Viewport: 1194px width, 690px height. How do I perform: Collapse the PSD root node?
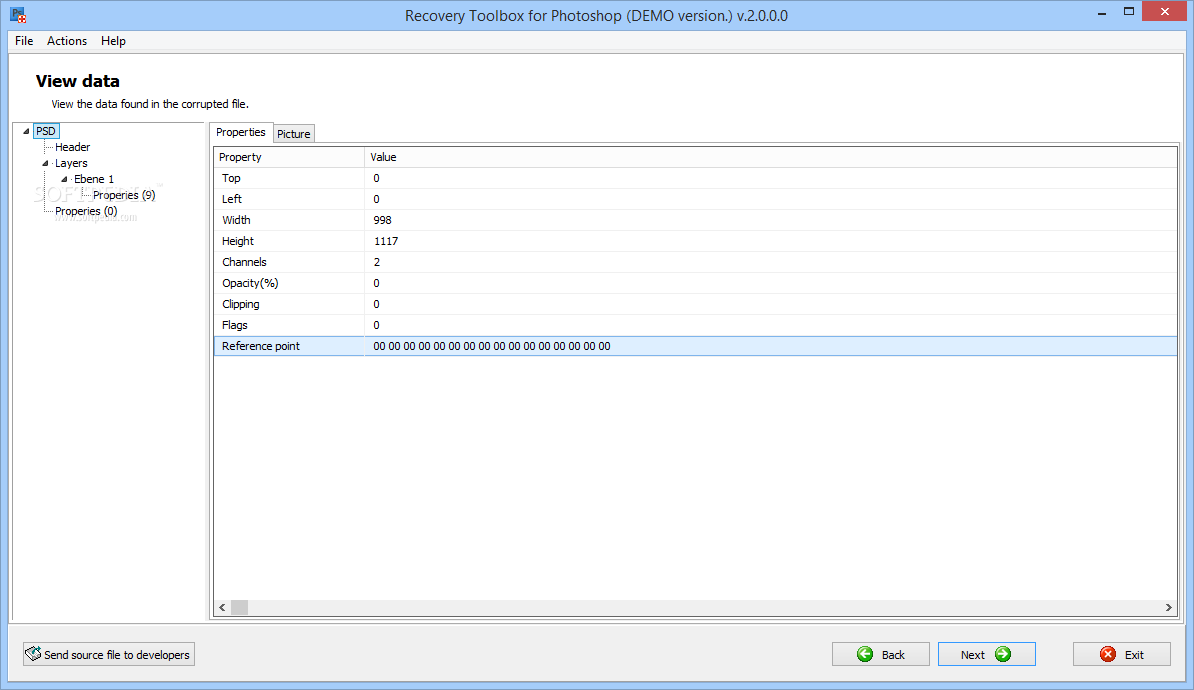point(26,131)
